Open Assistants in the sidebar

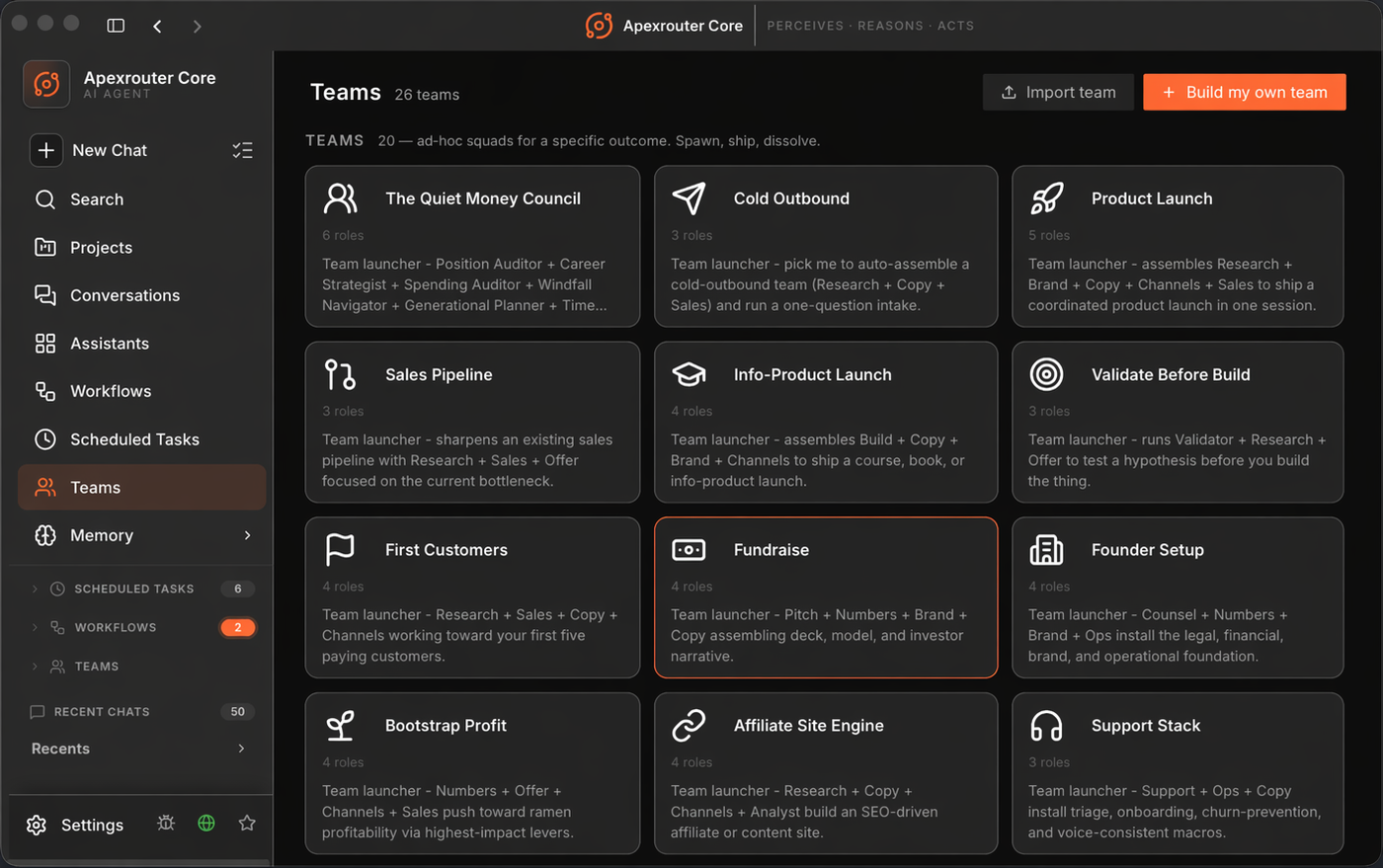(142, 344)
